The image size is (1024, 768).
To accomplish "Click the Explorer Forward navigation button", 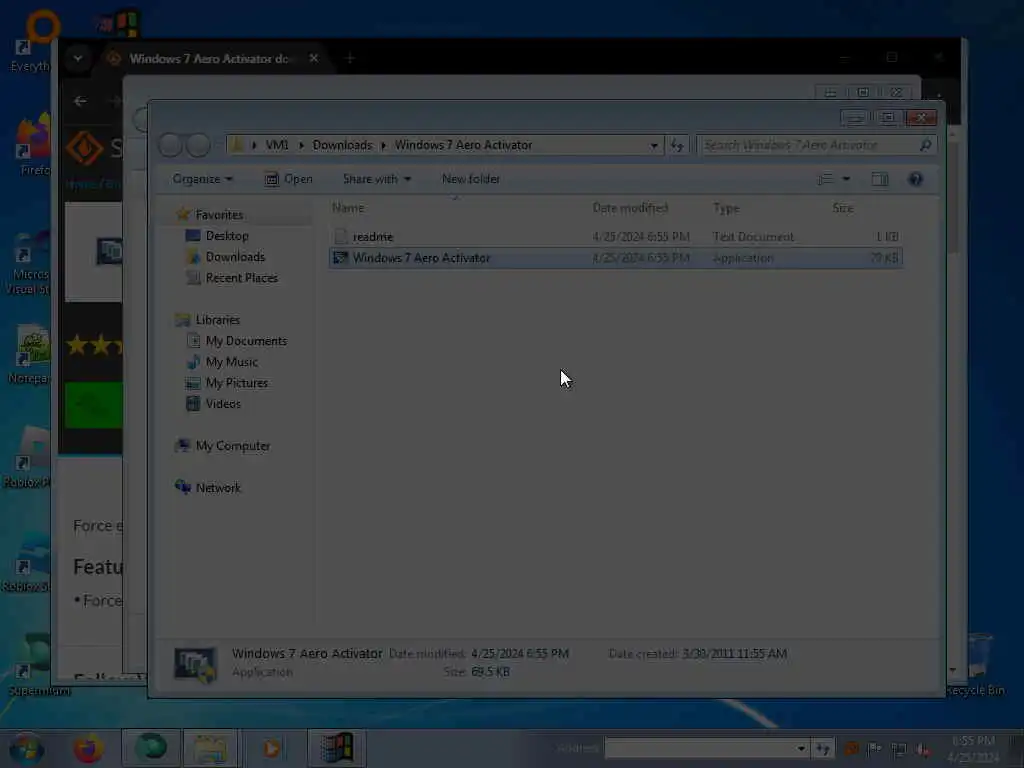I will tap(198, 145).
